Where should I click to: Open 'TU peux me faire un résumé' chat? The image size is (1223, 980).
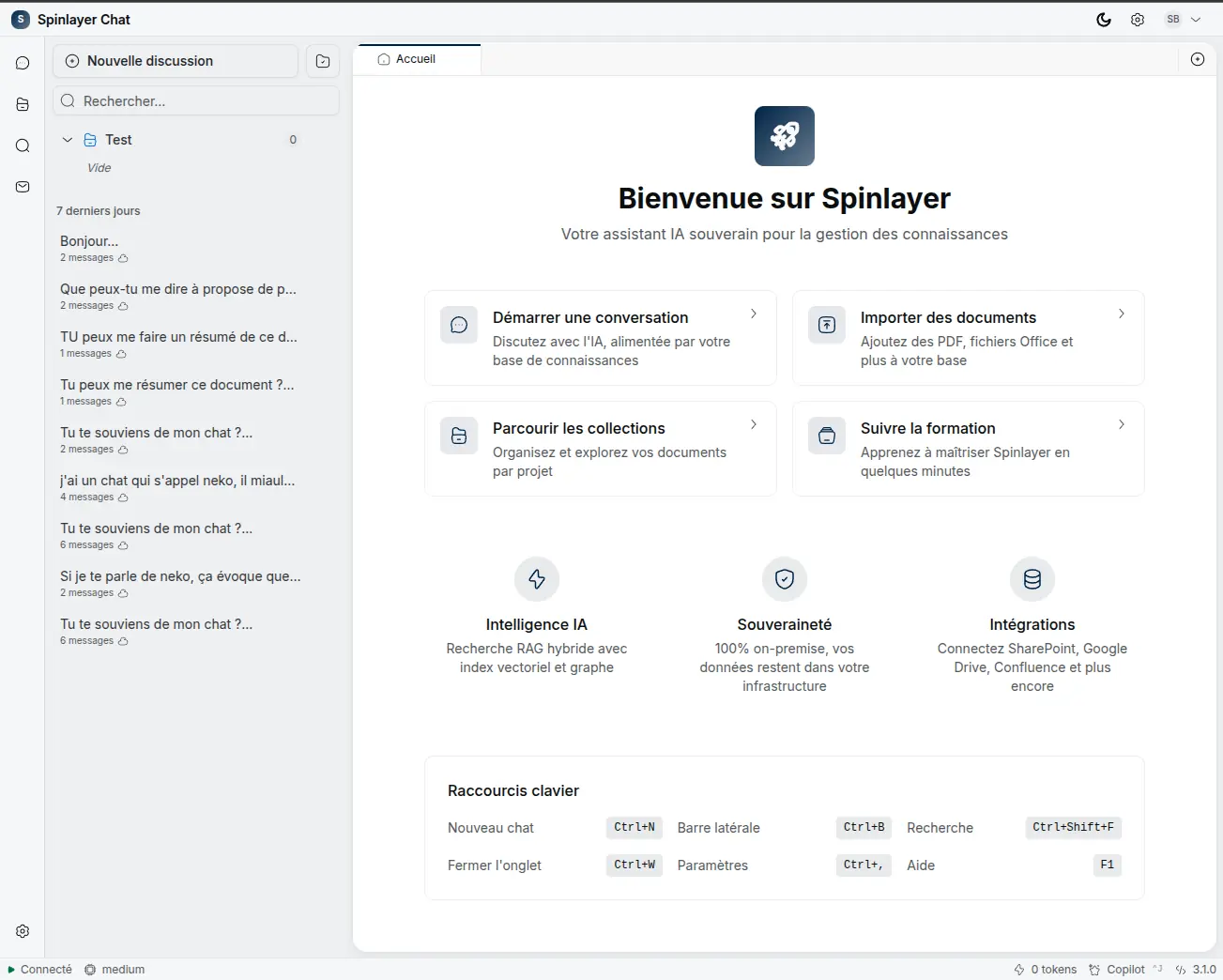[179, 344]
